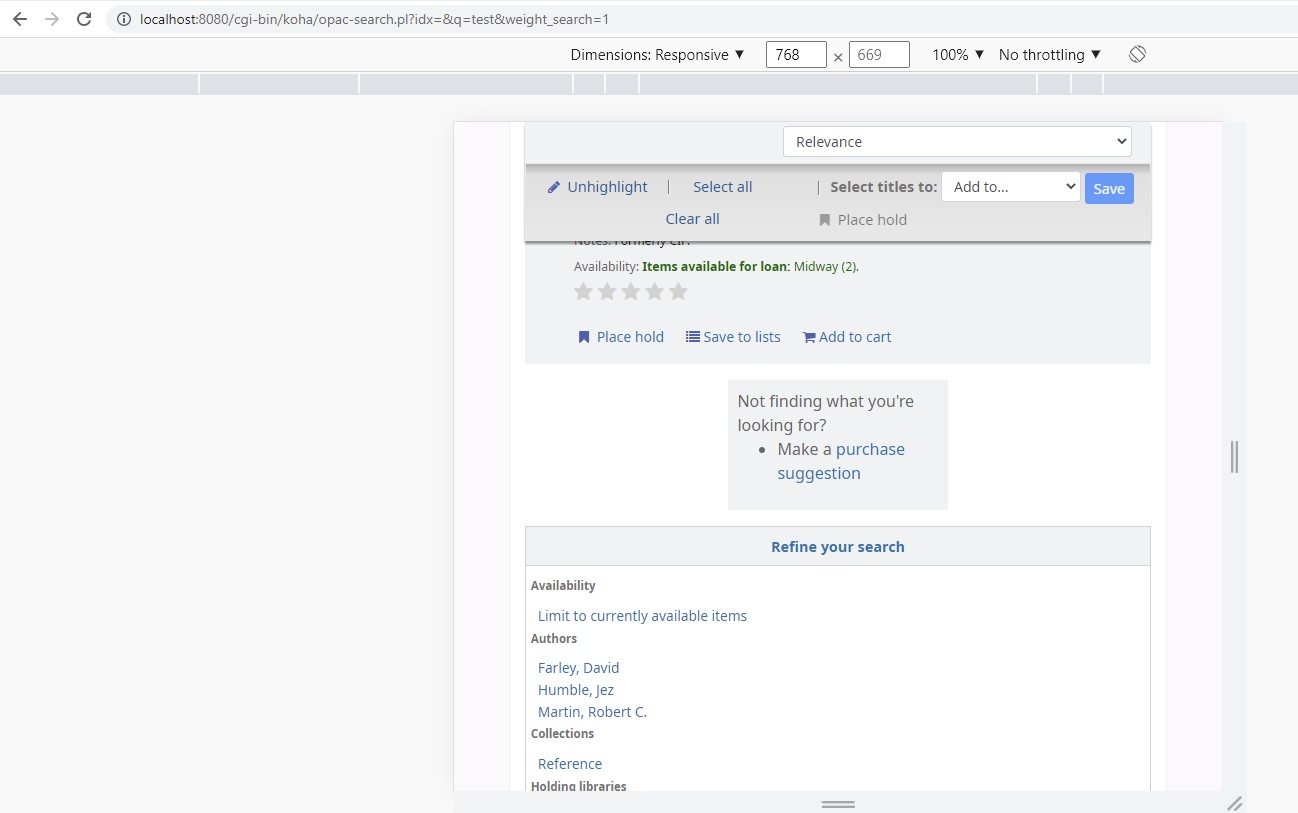Click the Place hold bookmark icon in result
1298x813 pixels.
pos(584,337)
